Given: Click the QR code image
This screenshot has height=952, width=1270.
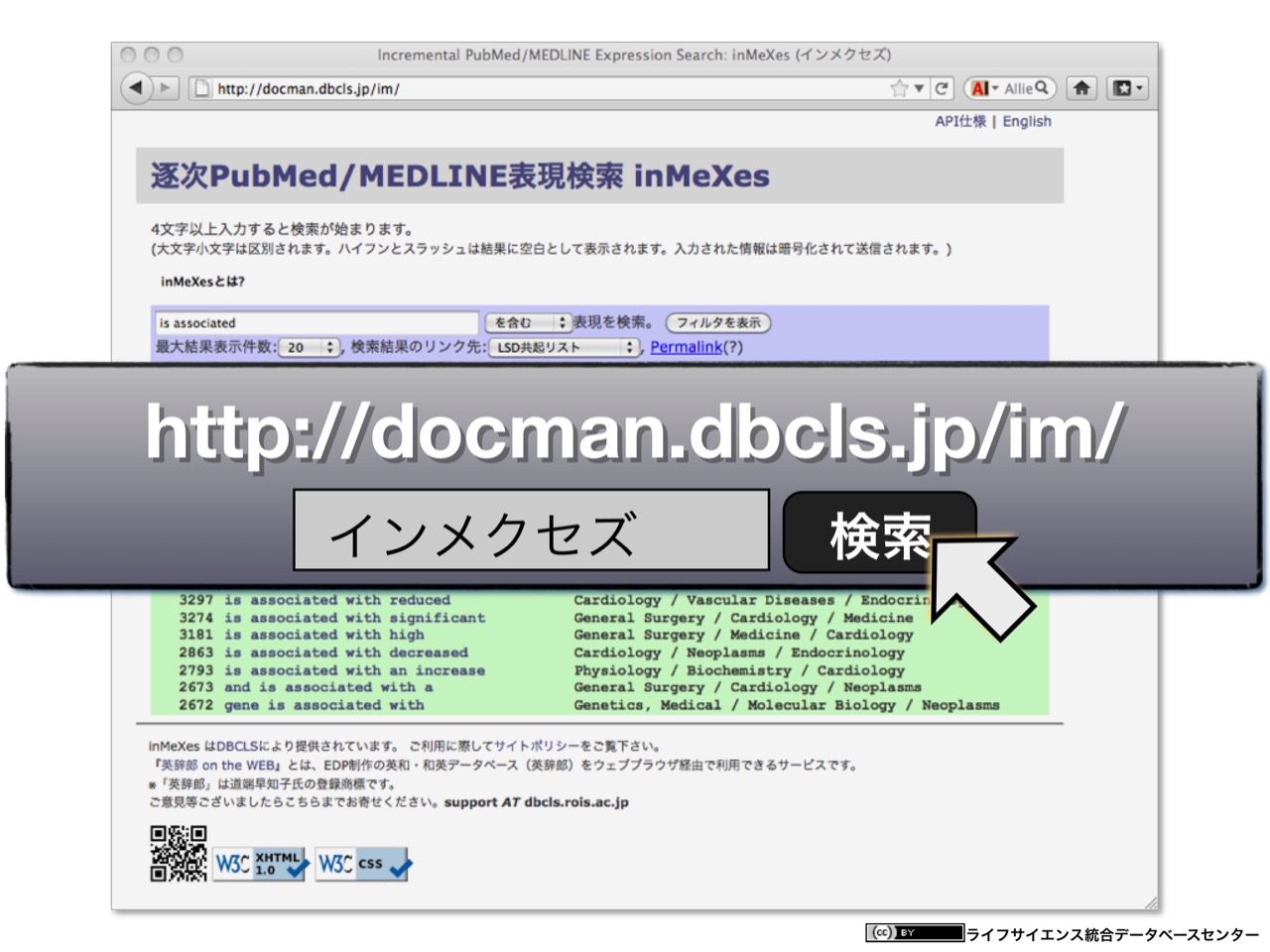Looking at the screenshot, I should pyautogui.click(x=179, y=854).
